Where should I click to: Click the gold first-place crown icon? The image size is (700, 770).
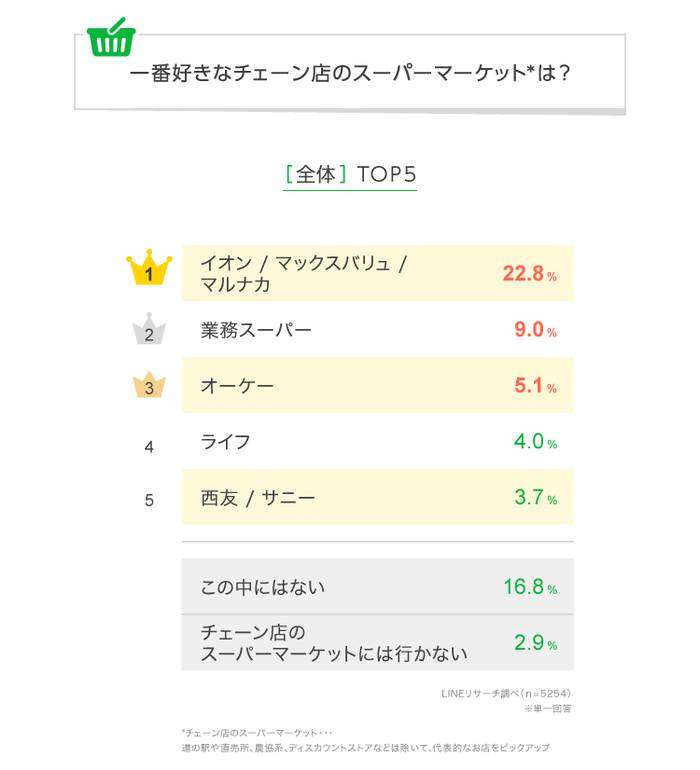pyautogui.click(x=149, y=267)
